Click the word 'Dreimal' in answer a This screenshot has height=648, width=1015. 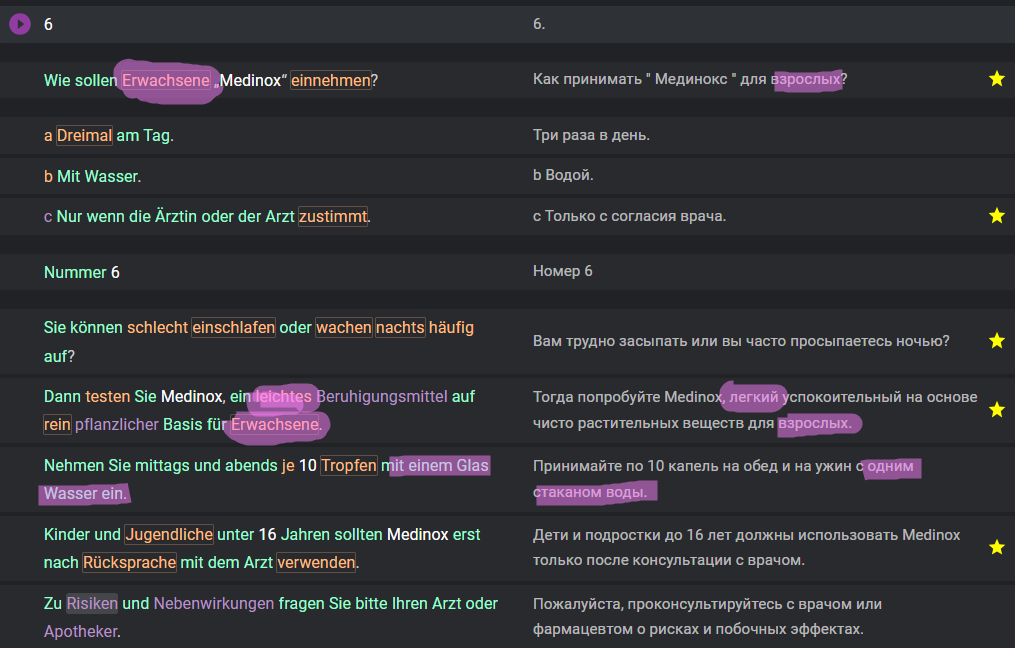84,135
